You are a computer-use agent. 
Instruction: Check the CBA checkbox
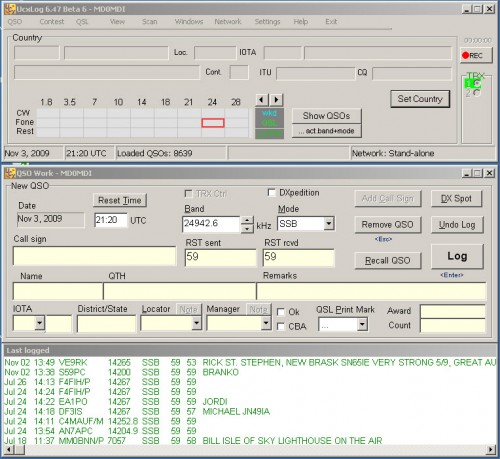281,326
